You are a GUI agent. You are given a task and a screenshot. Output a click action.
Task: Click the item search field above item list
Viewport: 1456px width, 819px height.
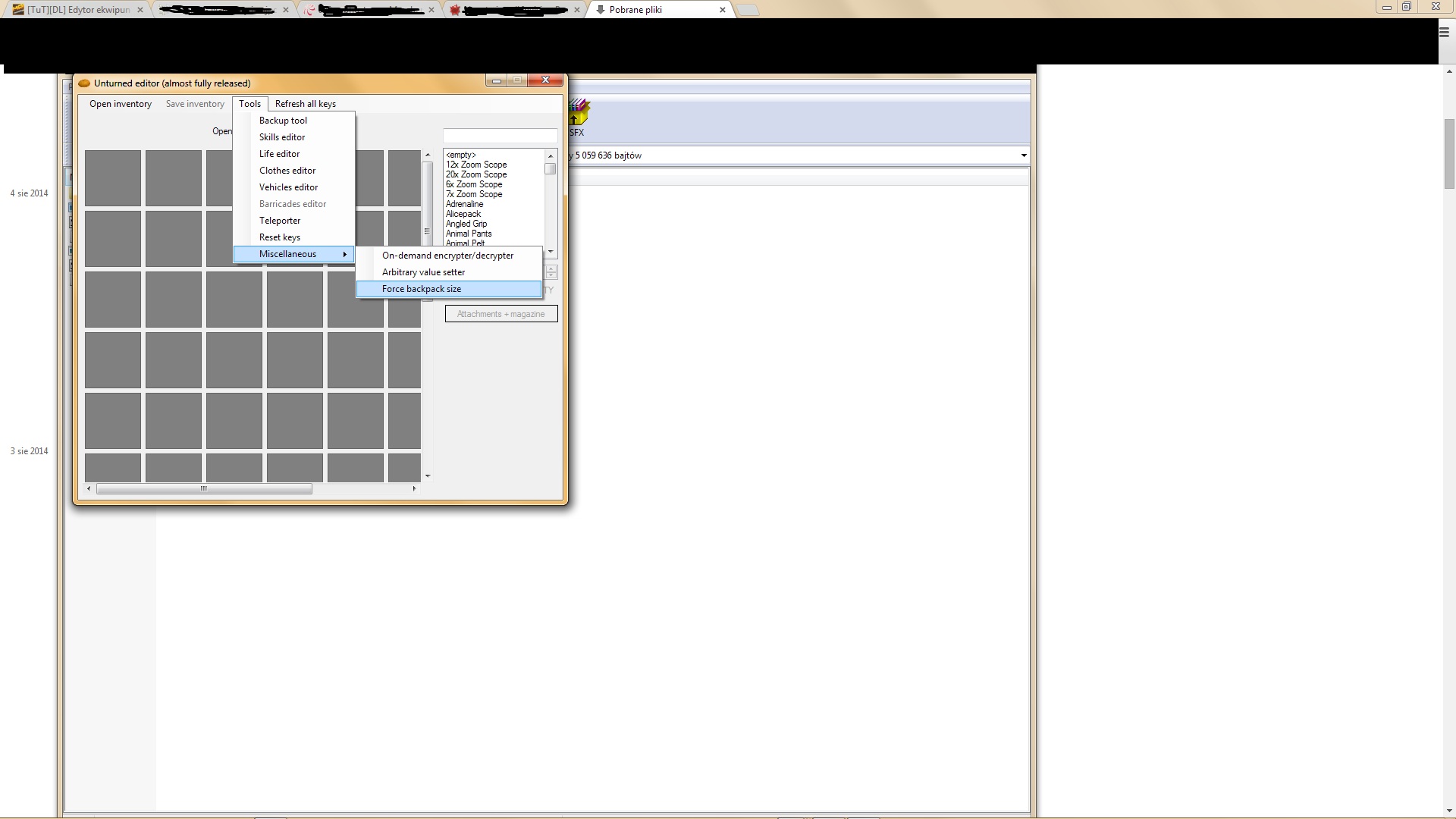[x=500, y=135]
